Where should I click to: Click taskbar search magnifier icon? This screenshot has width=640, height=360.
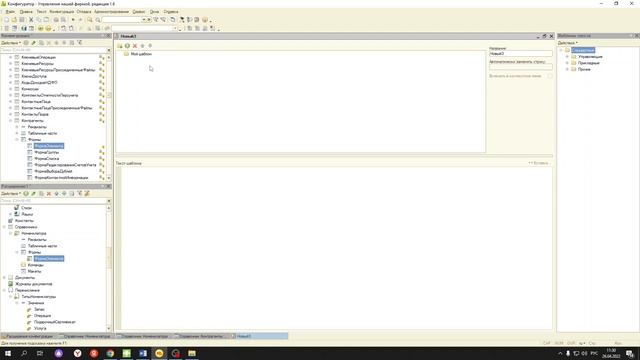pos(24,353)
